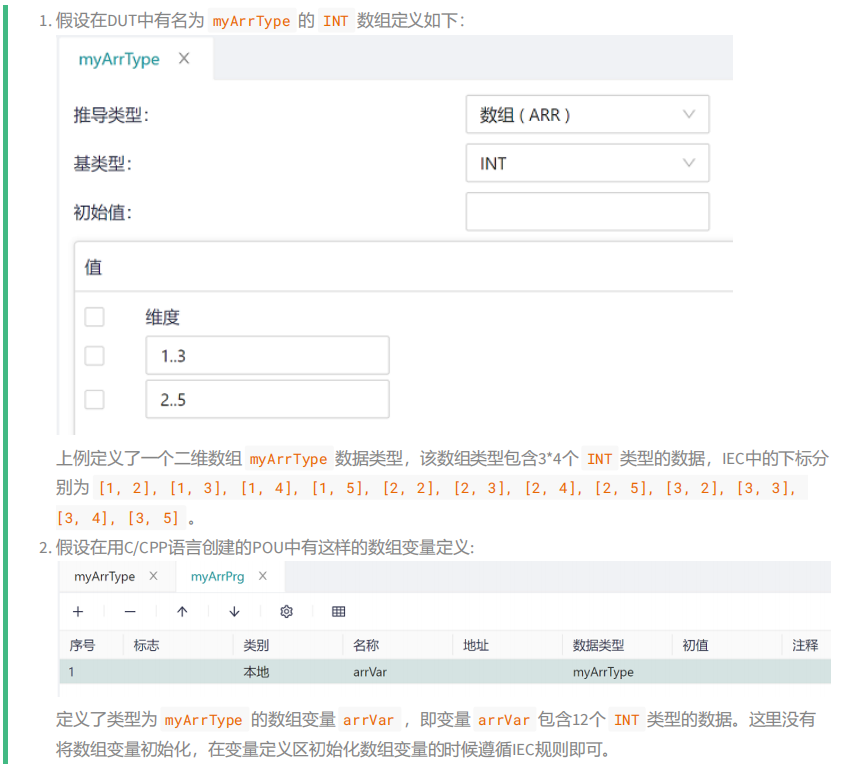
Task: Click the 2..5 dimension field
Action: pyautogui.click(x=268, y=399)
